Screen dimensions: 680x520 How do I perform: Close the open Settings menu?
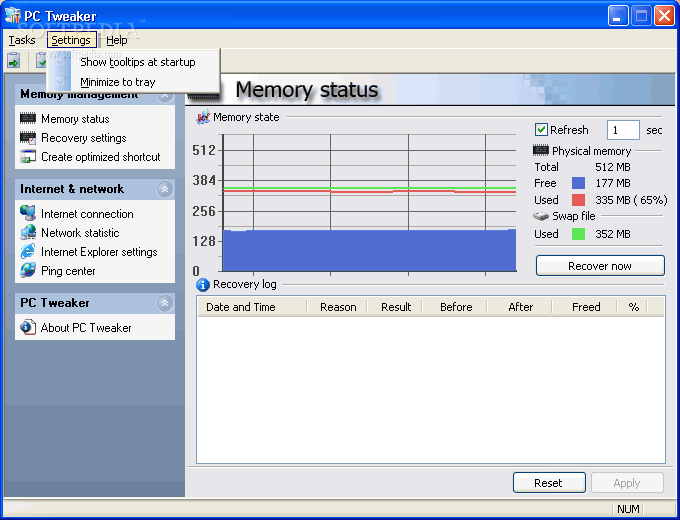72,40
